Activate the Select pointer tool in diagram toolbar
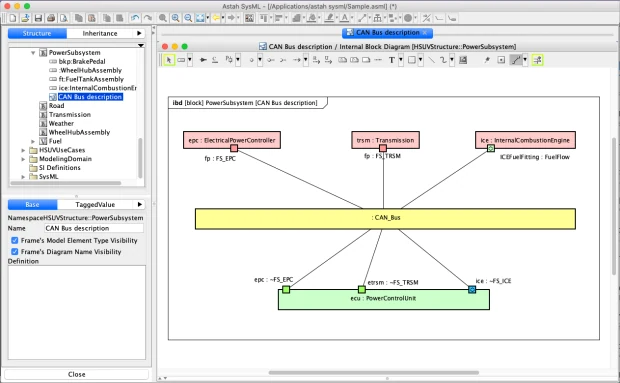This screenshot has height=383, width=620. point(169,60)
